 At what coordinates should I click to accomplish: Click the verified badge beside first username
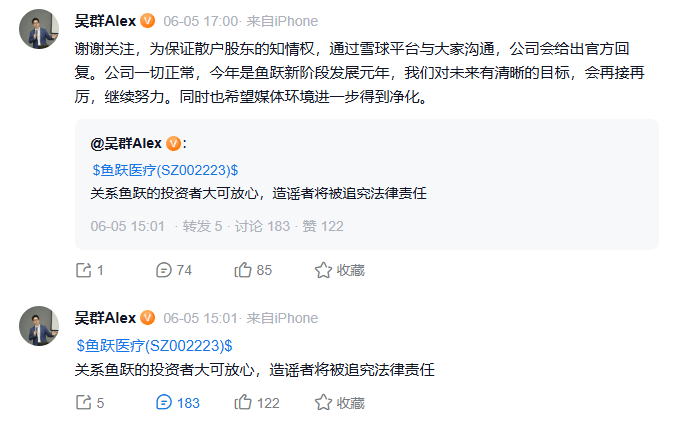tap(147, 21)
